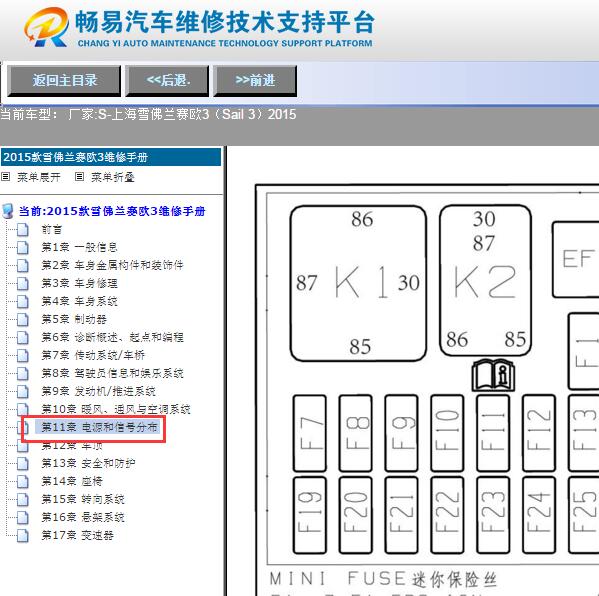Click the page icon next to 第2章
Viewport: 599px width, 596px height.
(x=23, y=266)
